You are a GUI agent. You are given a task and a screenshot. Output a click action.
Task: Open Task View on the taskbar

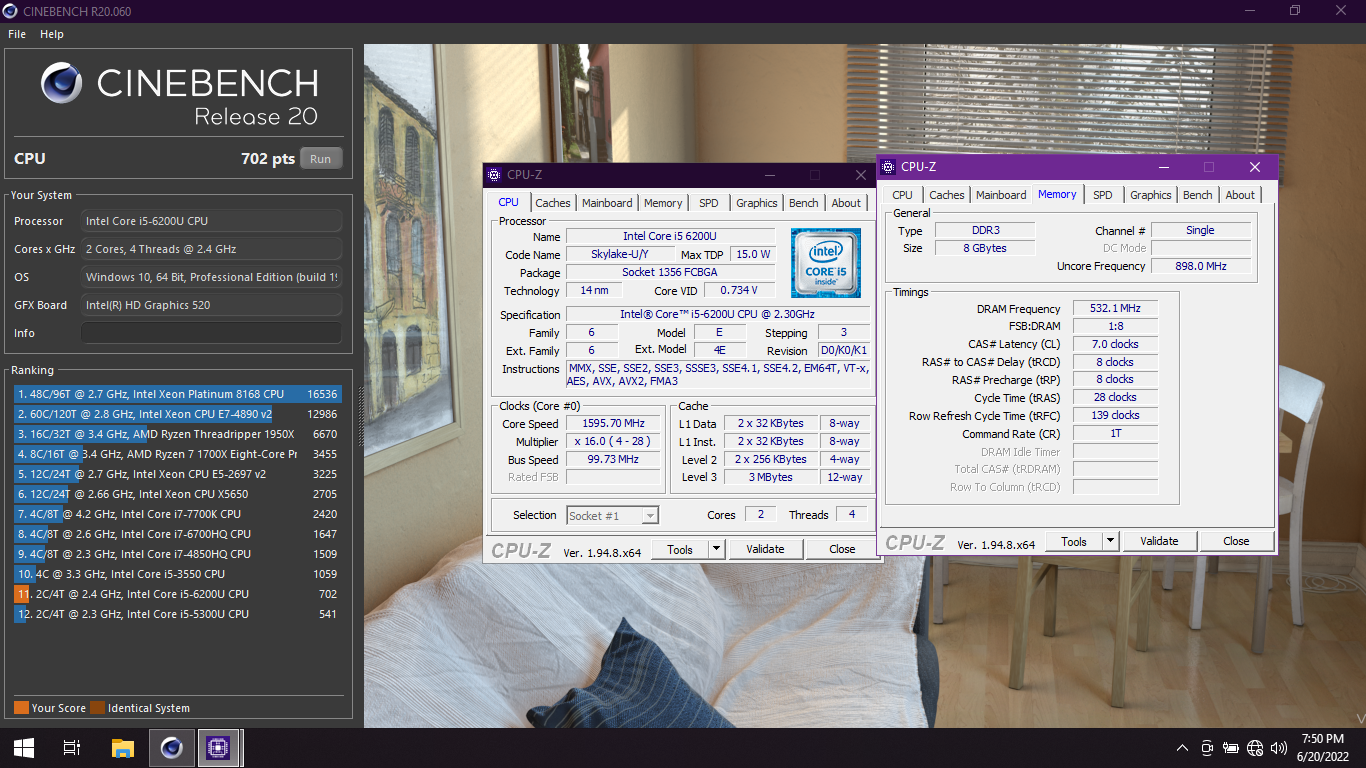[x=72, y=748]
